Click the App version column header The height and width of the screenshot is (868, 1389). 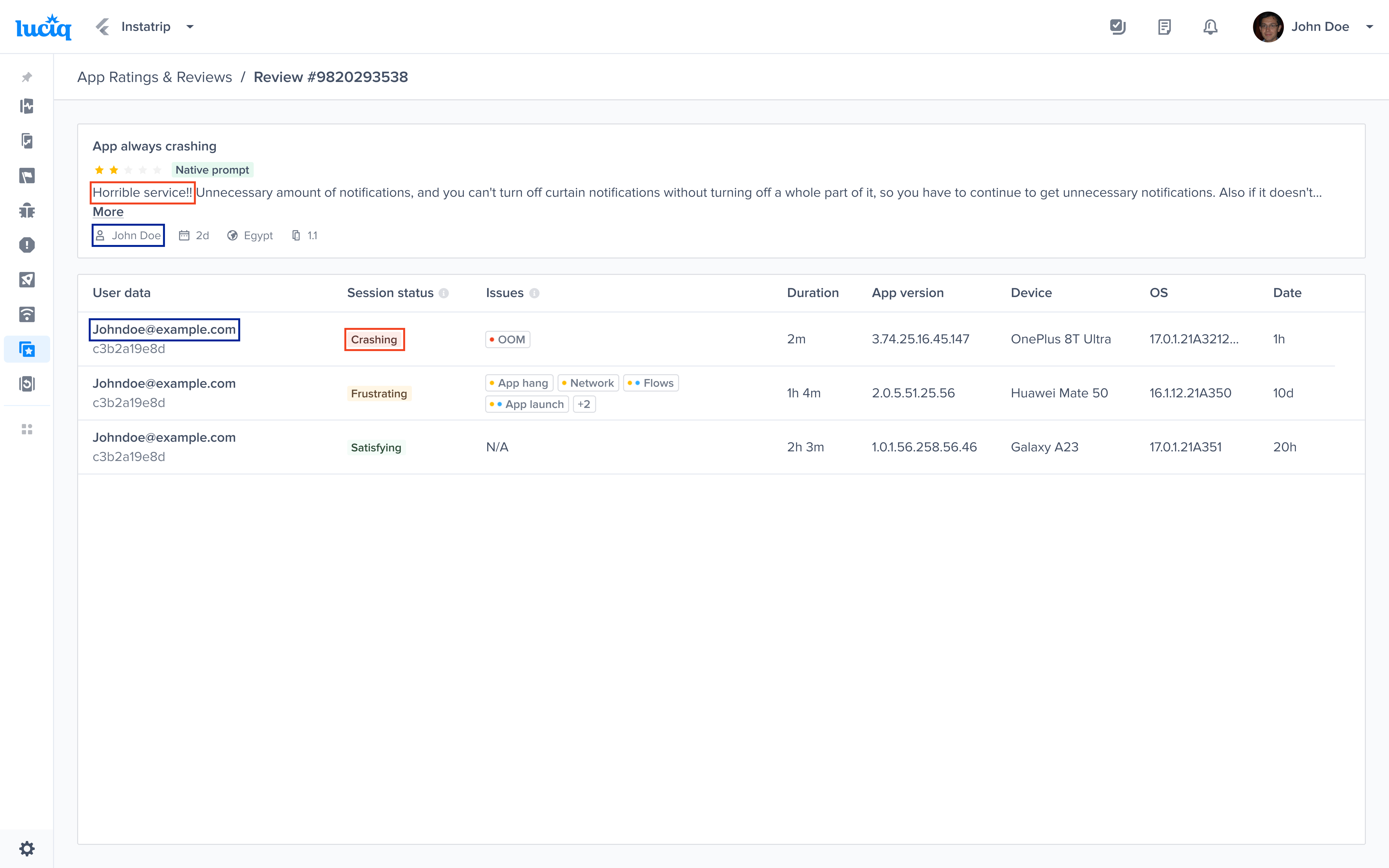click(907, 293)
